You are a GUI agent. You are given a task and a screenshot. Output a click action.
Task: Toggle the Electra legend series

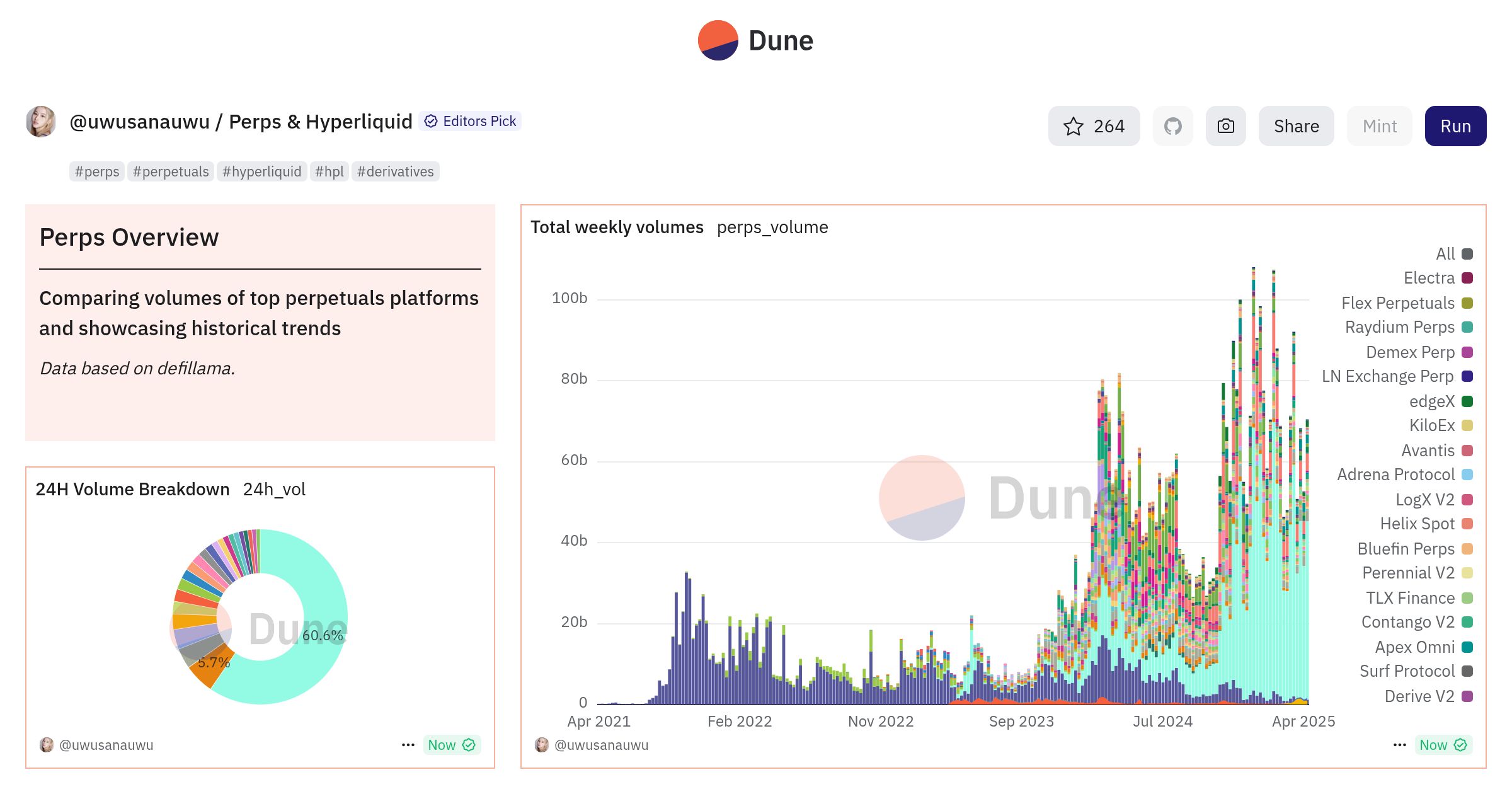pyautogui.click(x=1438, y=278)
